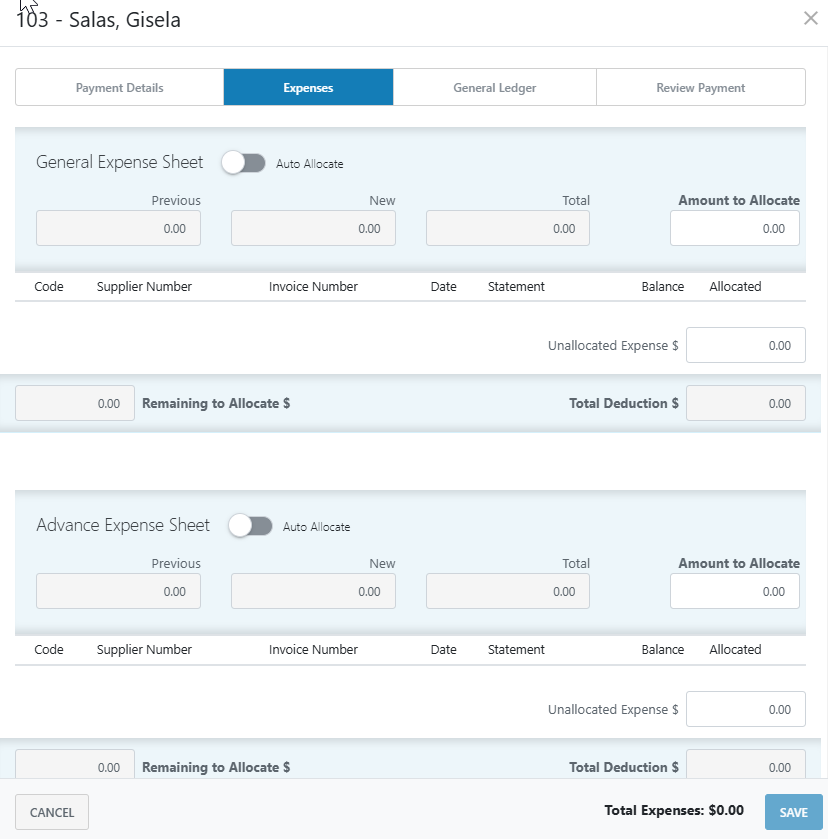Click the SAVE button
Image resolution: width=828 pixels, height=839 pixels.
(793, 811)
